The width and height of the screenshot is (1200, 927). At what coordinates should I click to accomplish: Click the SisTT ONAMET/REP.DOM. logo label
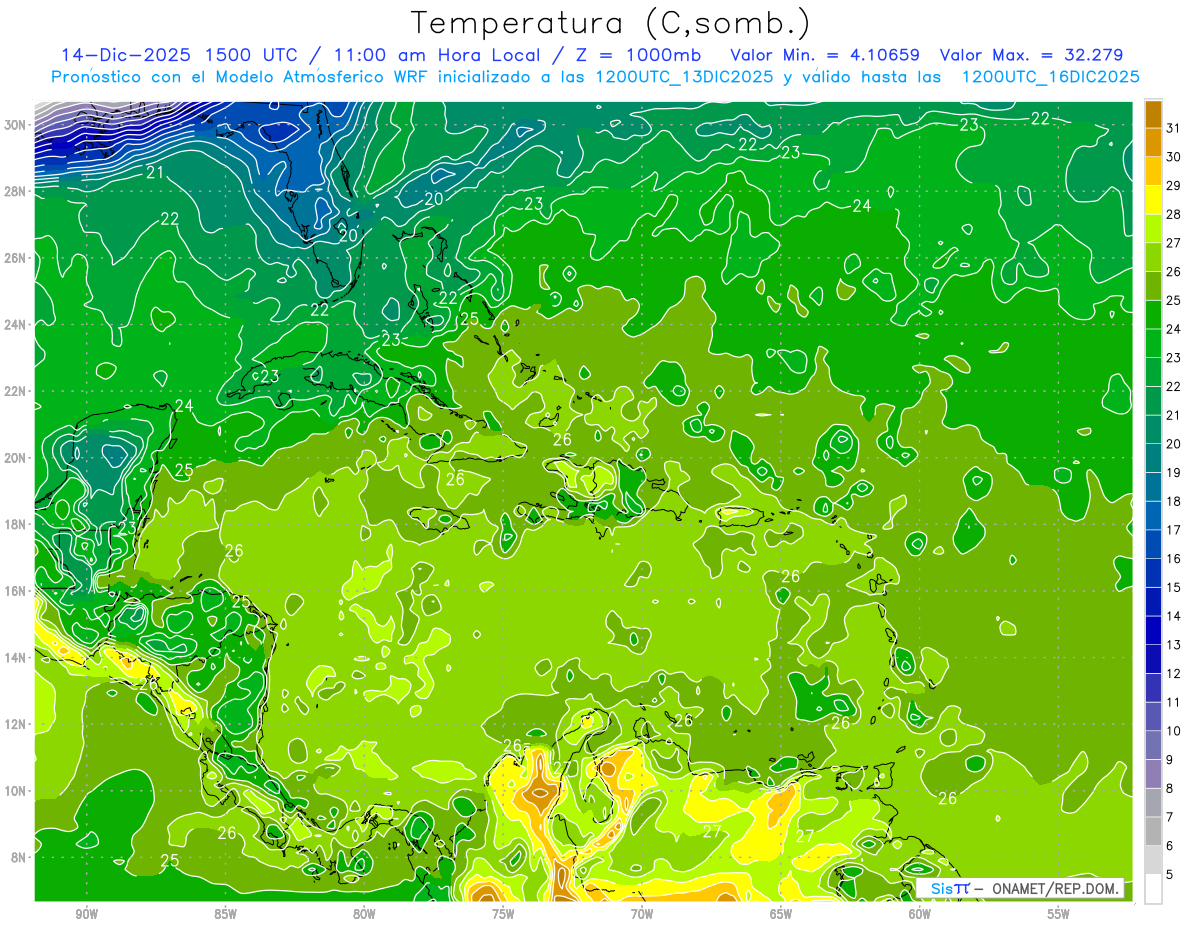[1020, 888]
